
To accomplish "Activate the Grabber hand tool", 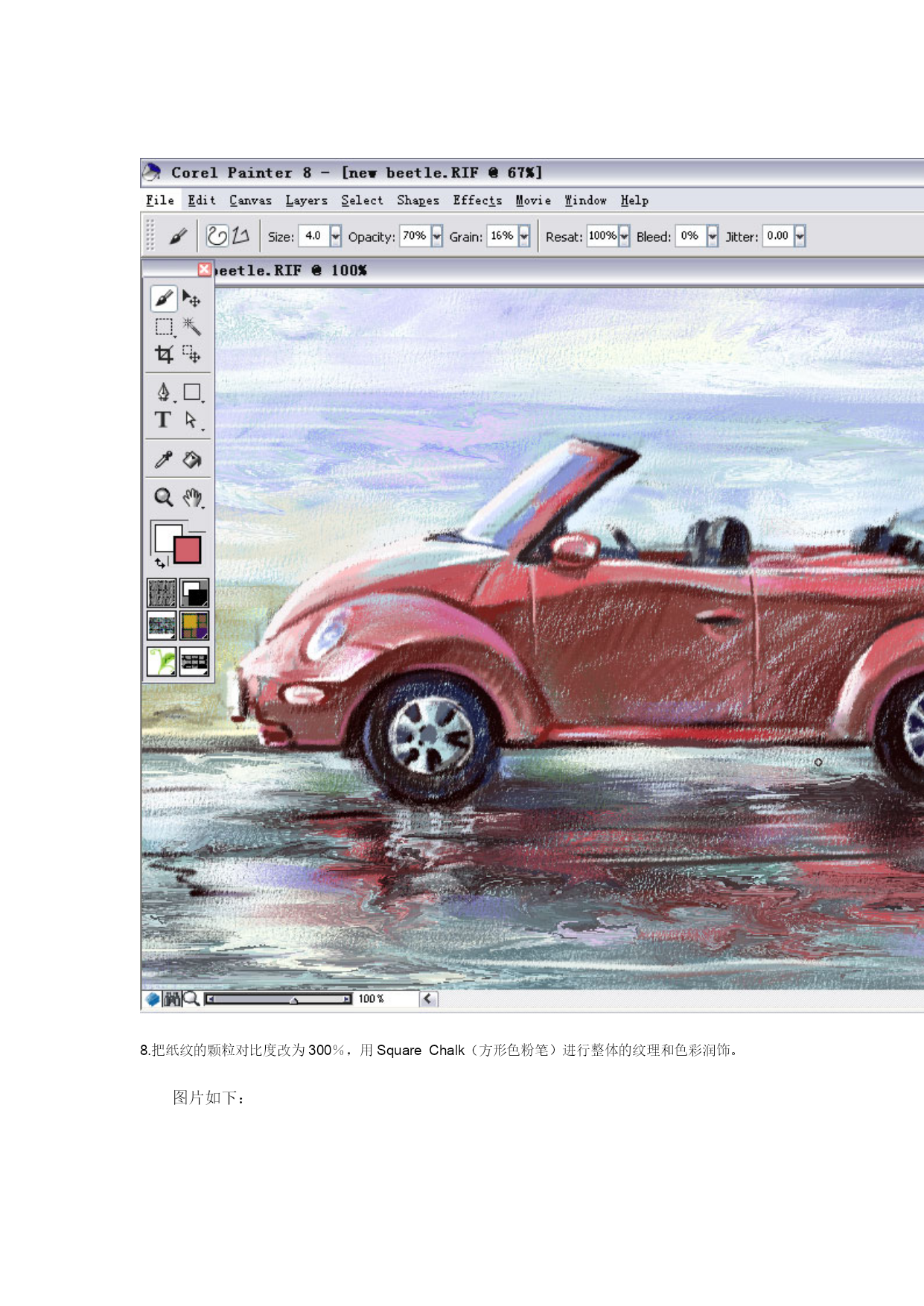I will tap(192, 497).
